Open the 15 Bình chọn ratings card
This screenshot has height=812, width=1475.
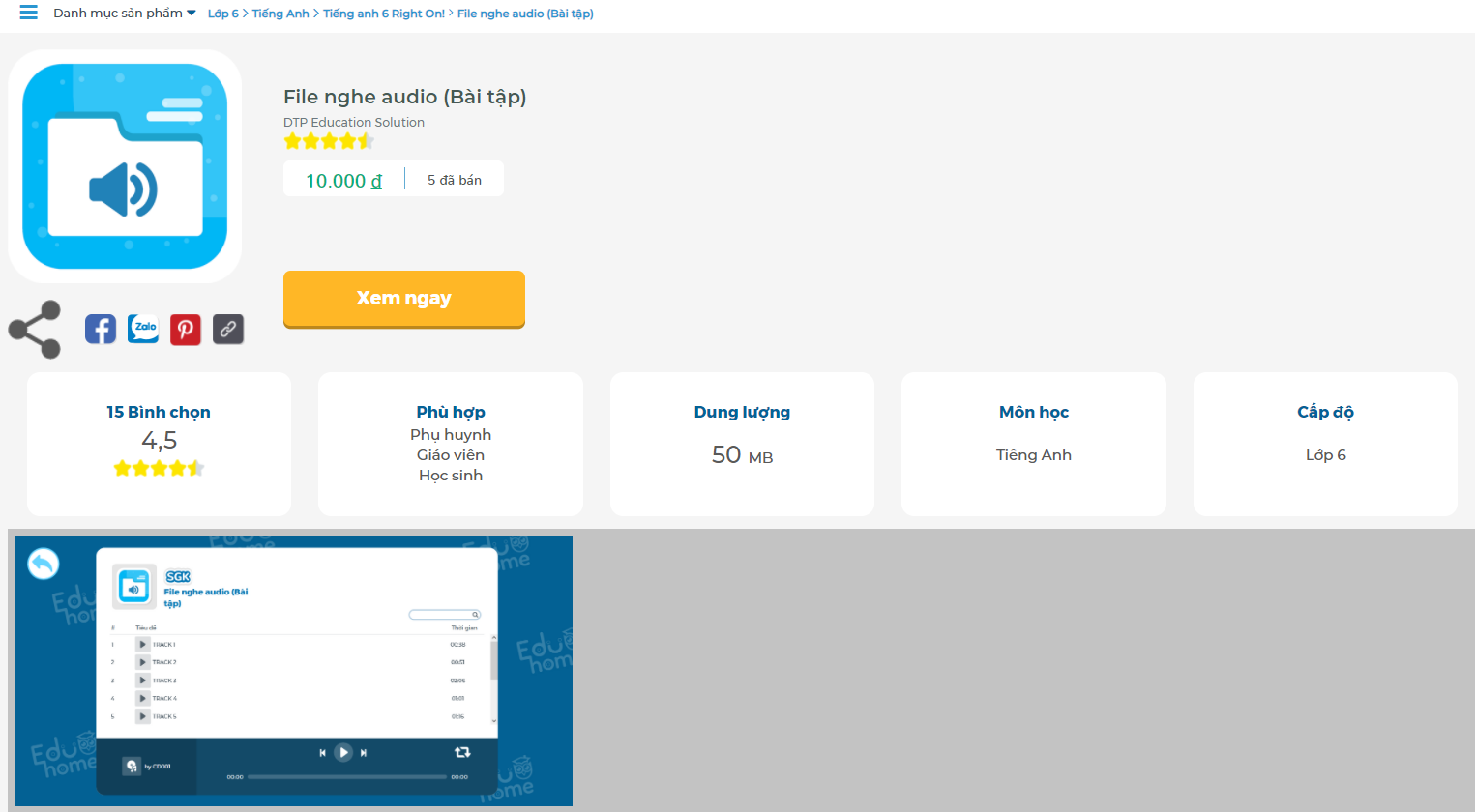coord(159,443)
